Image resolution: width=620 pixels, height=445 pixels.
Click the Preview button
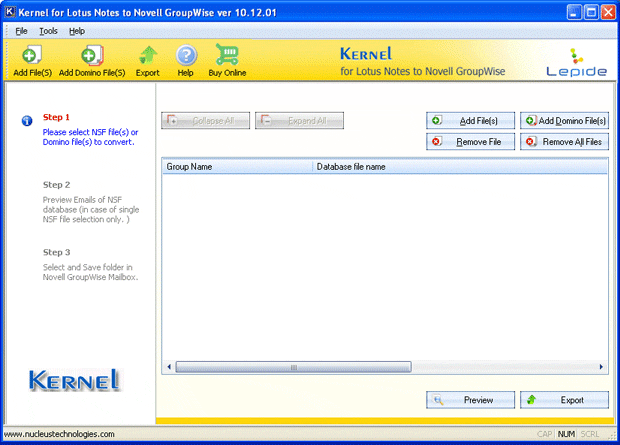[x=470, y=400]
